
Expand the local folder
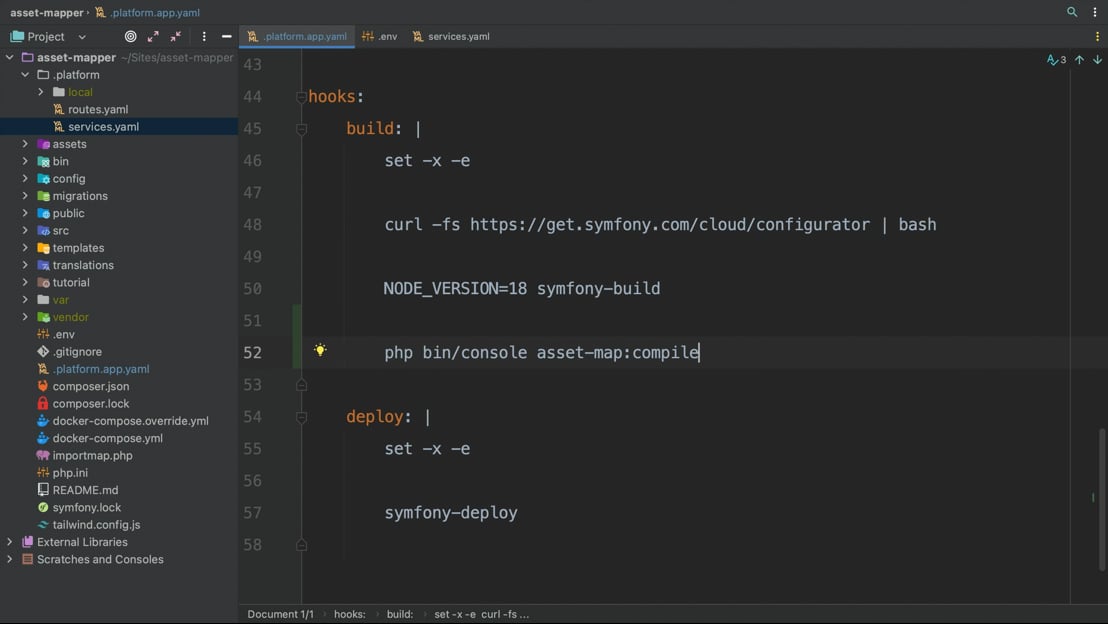pyautogui.click(x=41, y=92)
